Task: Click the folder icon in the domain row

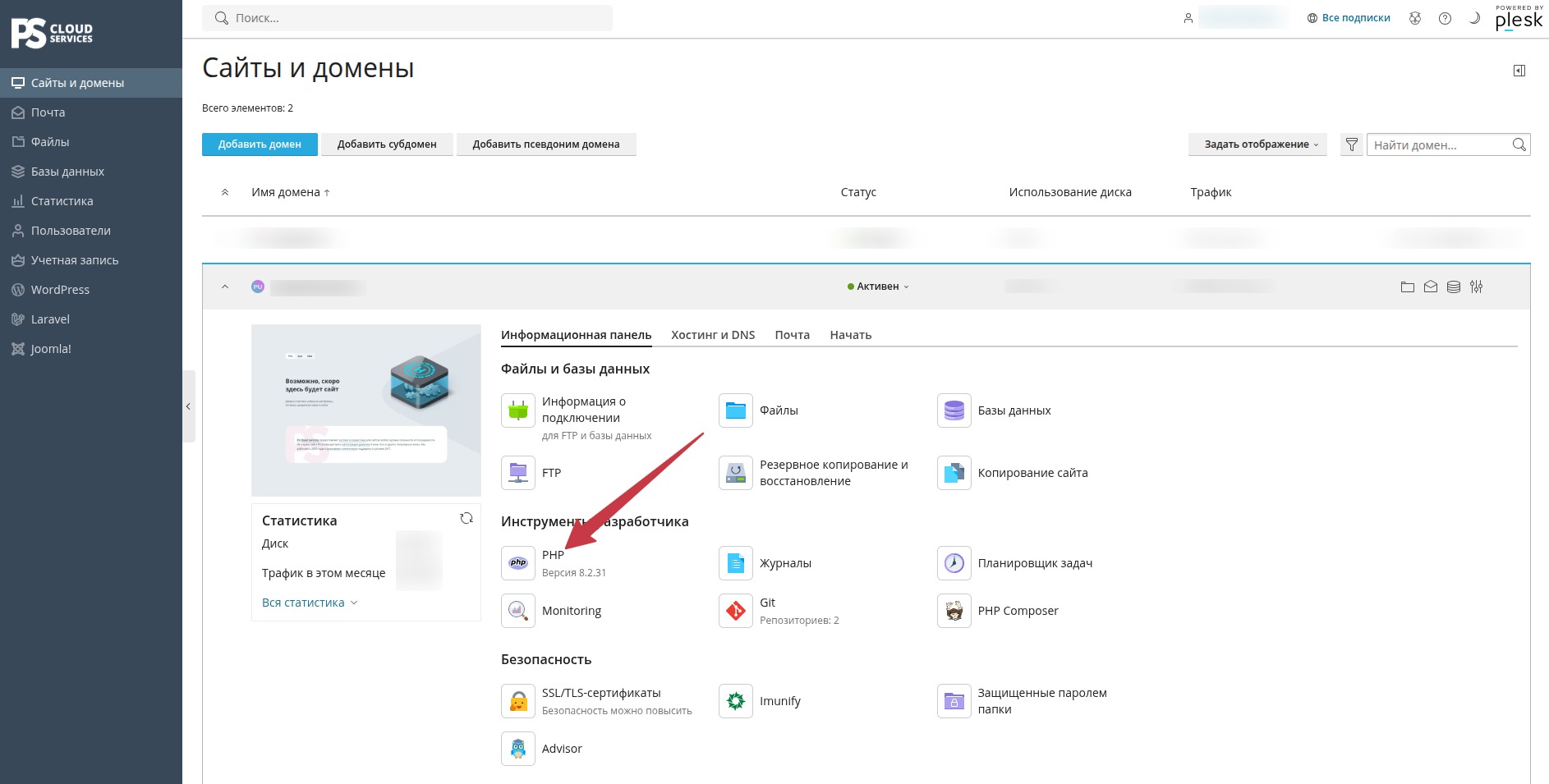Action: pyautogui.click(x=1408, y=287)
